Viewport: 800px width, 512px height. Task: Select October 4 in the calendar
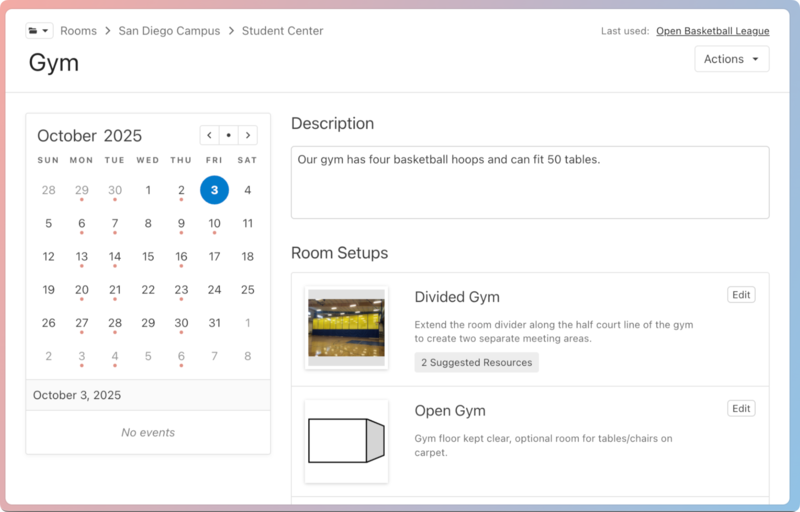[247, 190]
